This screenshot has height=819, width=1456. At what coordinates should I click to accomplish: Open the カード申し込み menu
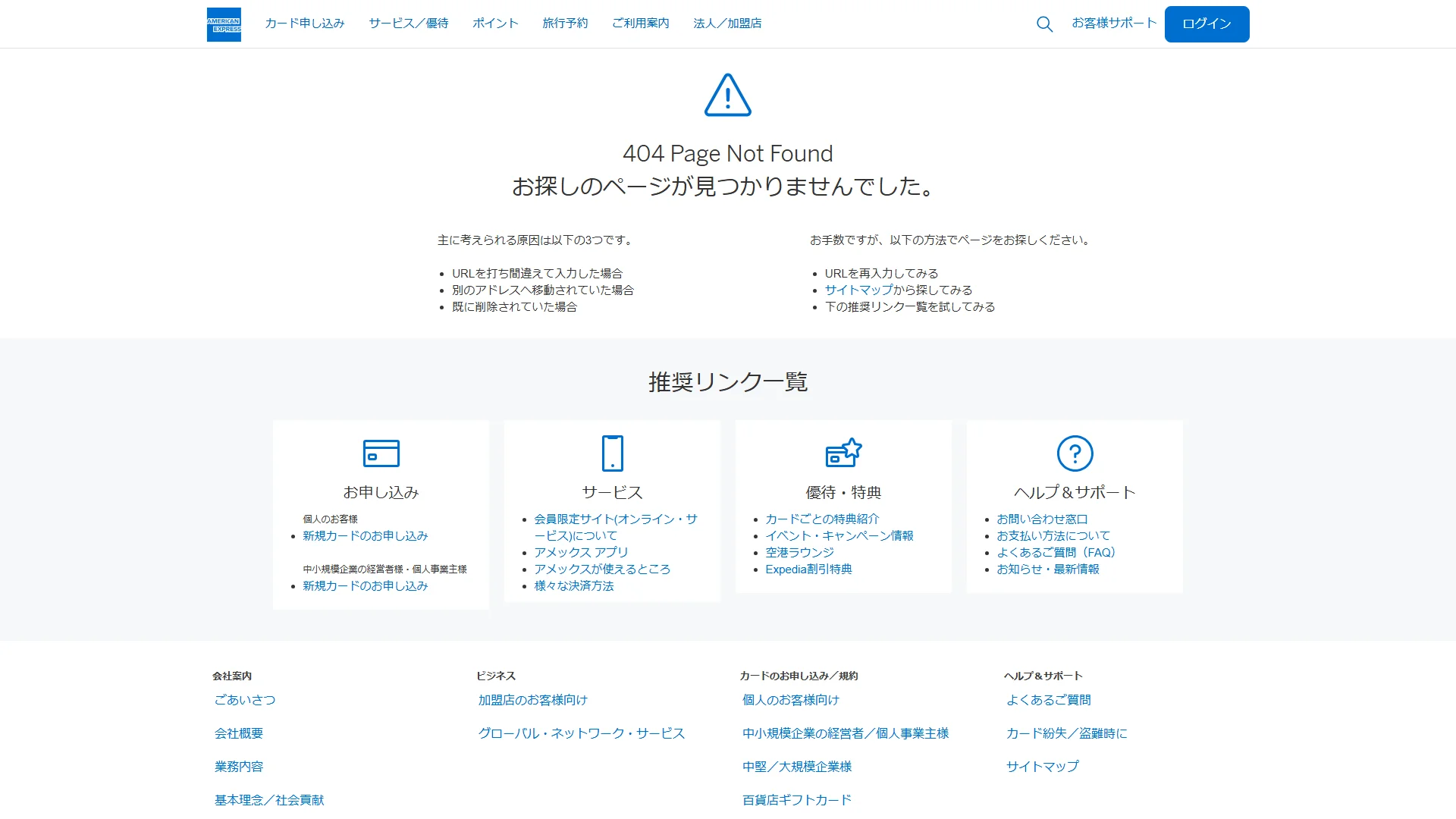pos(305,24)
